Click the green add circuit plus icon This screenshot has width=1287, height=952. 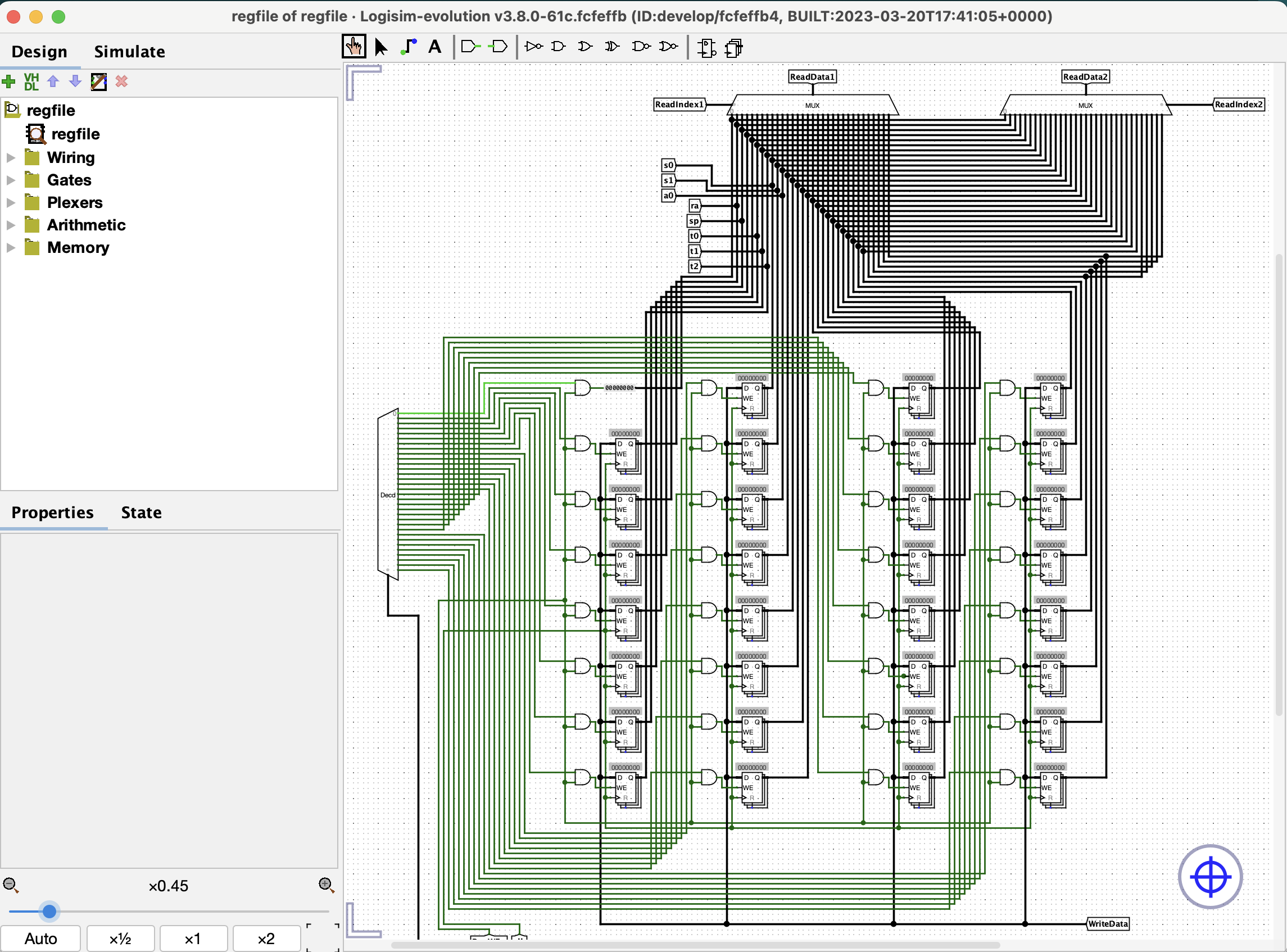pos(8,81)
